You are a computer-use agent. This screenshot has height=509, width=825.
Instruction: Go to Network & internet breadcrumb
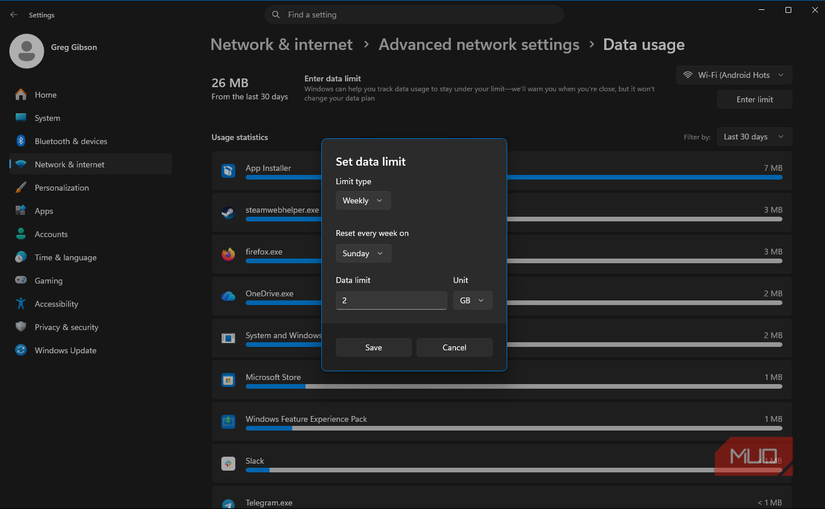(281, 45)
